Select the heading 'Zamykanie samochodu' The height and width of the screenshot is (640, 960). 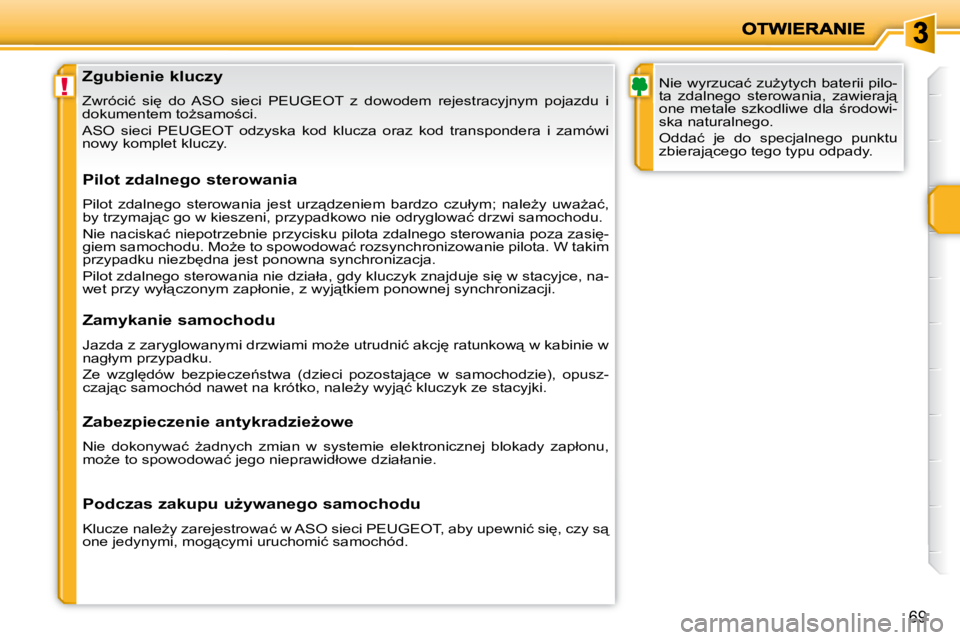coord(179,320)
